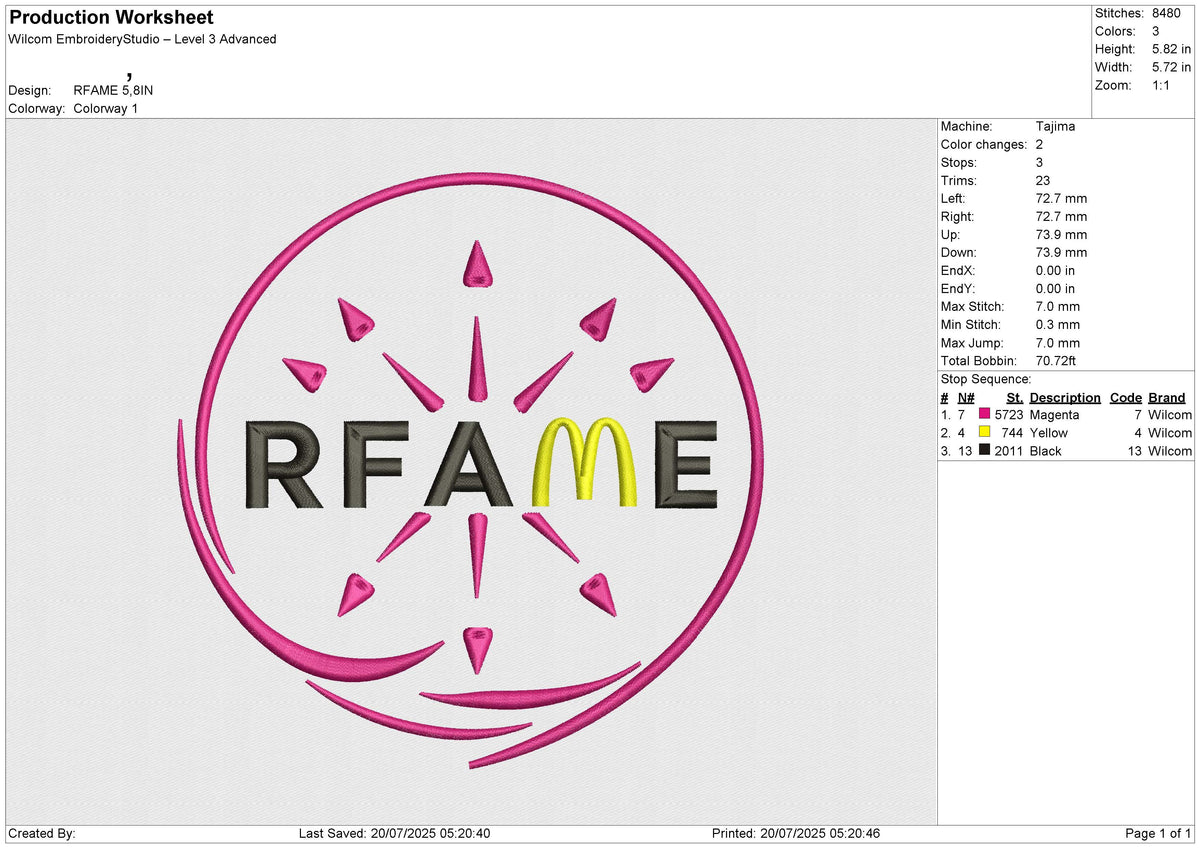Select the Magenta color swatch

coord(984,414)
